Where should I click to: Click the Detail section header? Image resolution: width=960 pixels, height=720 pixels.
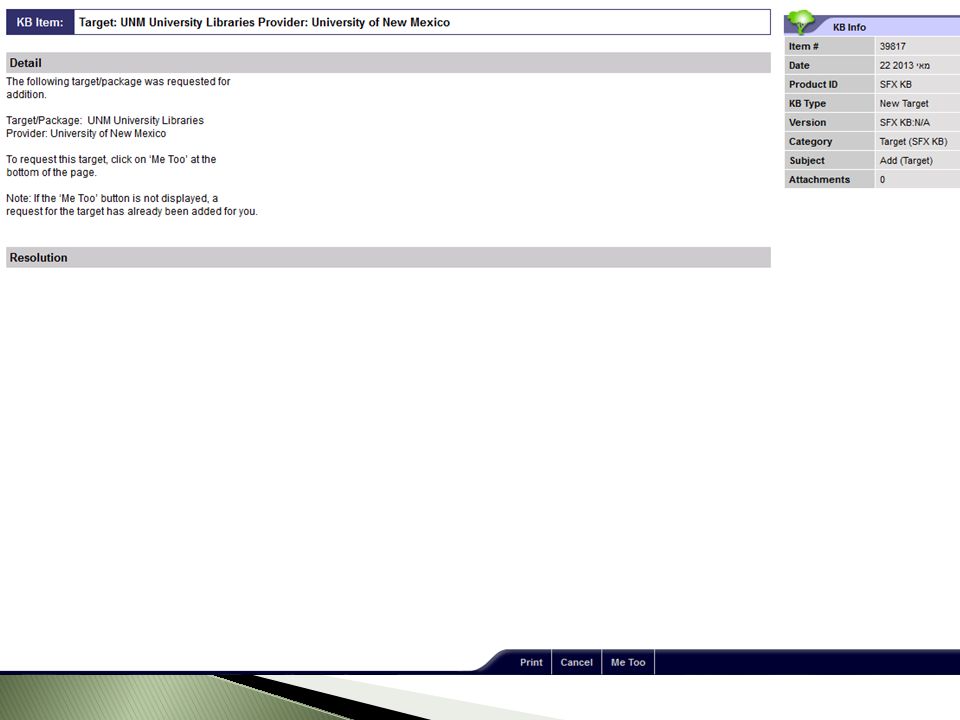point(388,62)
